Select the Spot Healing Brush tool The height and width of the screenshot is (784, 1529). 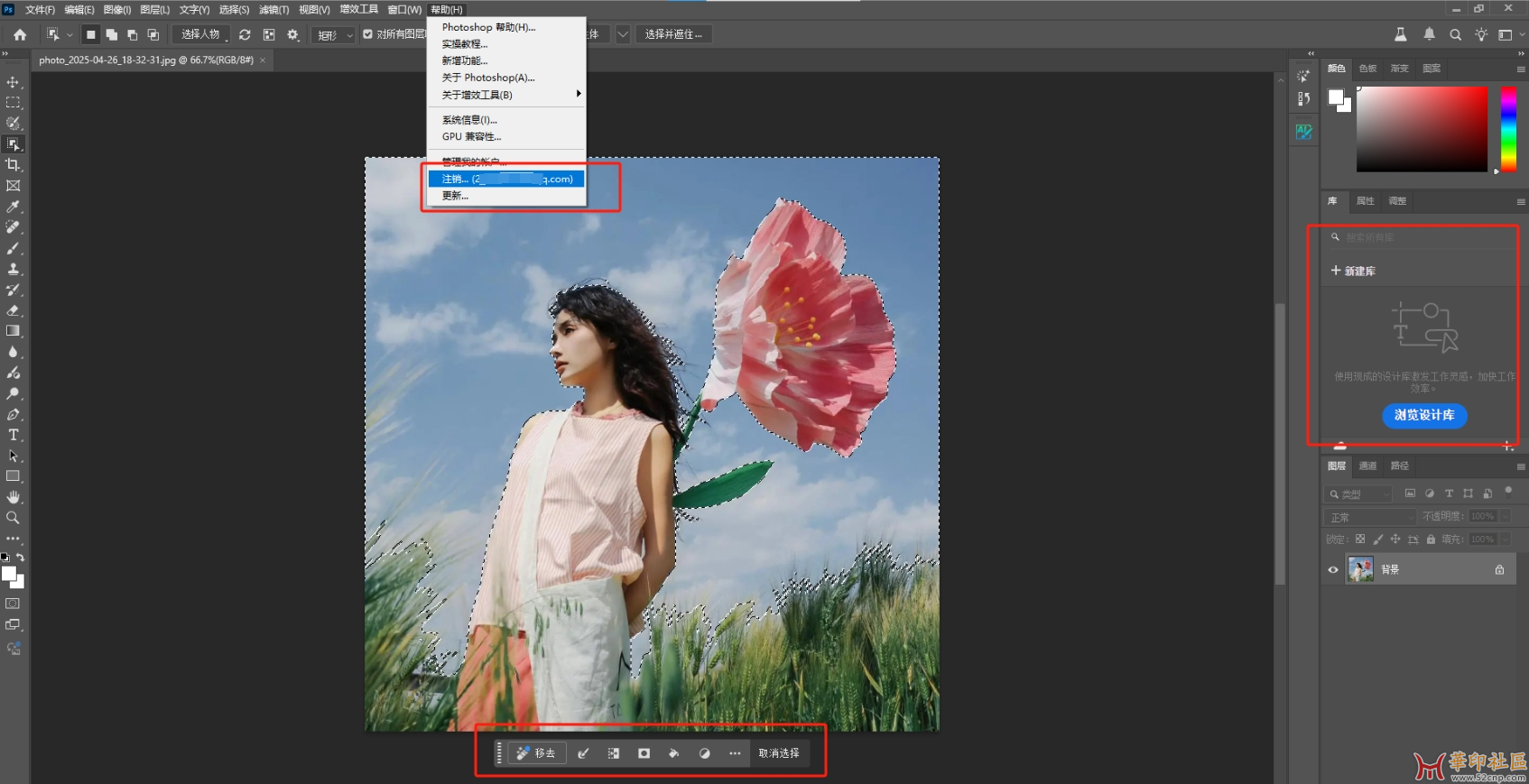coord(13,227)
